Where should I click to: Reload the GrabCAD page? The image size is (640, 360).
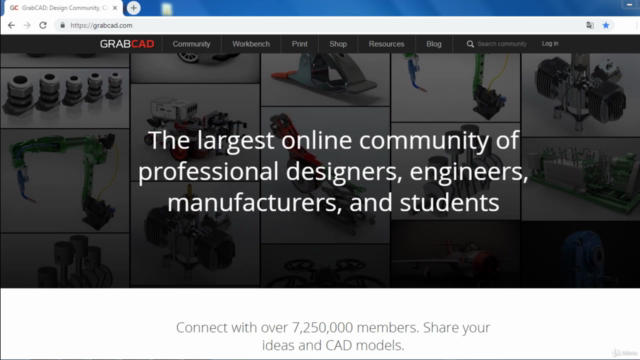[43, 25]
